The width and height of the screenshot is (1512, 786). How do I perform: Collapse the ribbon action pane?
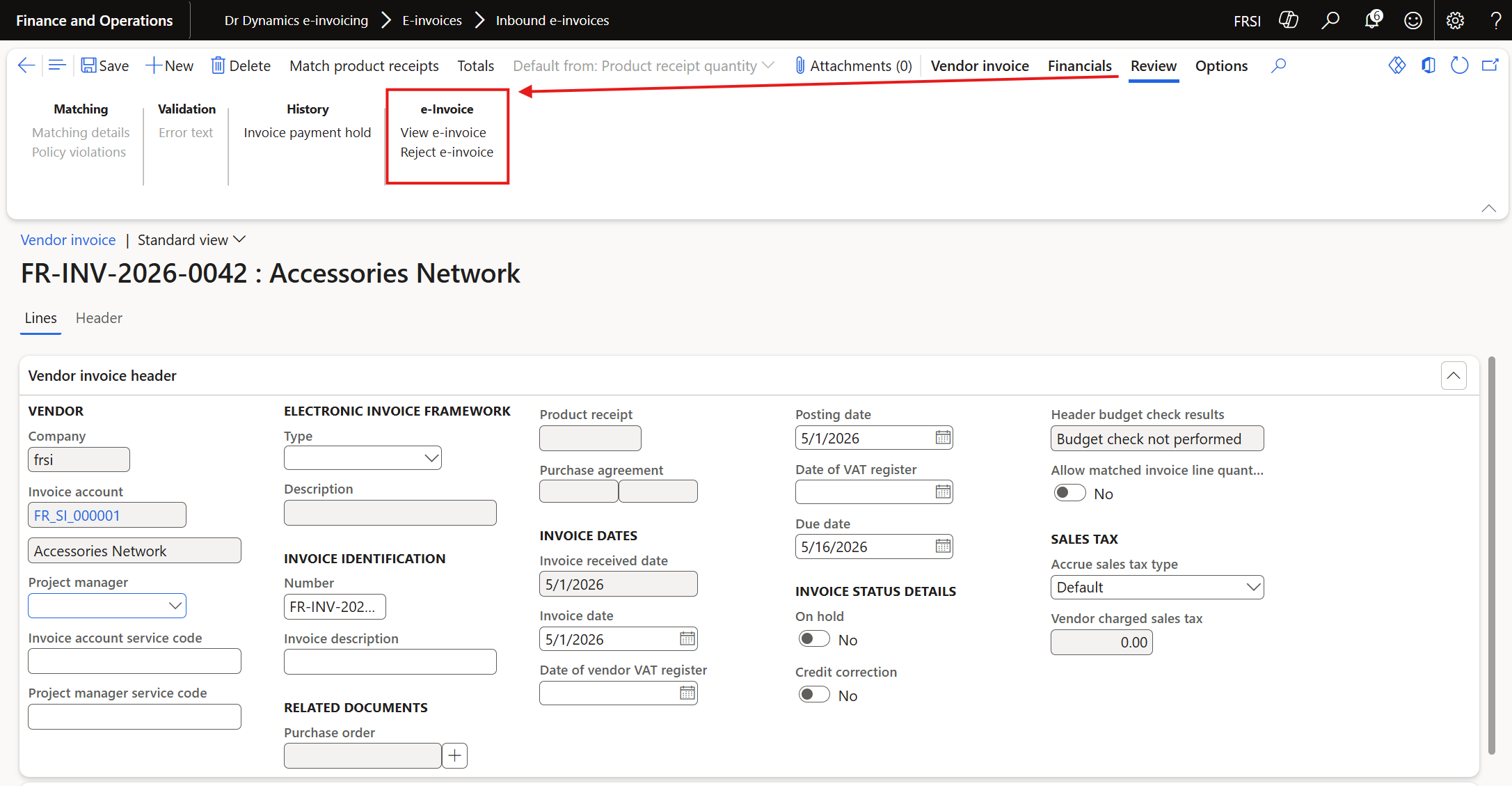pyautogui.click(x=1488, y=208)
